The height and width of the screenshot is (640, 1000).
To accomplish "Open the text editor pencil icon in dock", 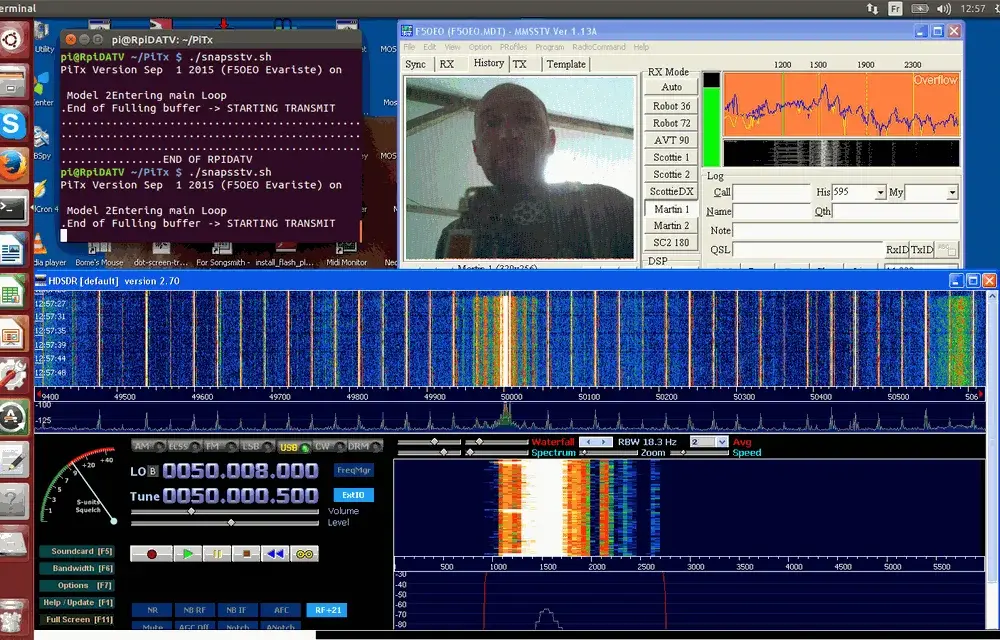I will pyautogui.click(x=13, y=460).
